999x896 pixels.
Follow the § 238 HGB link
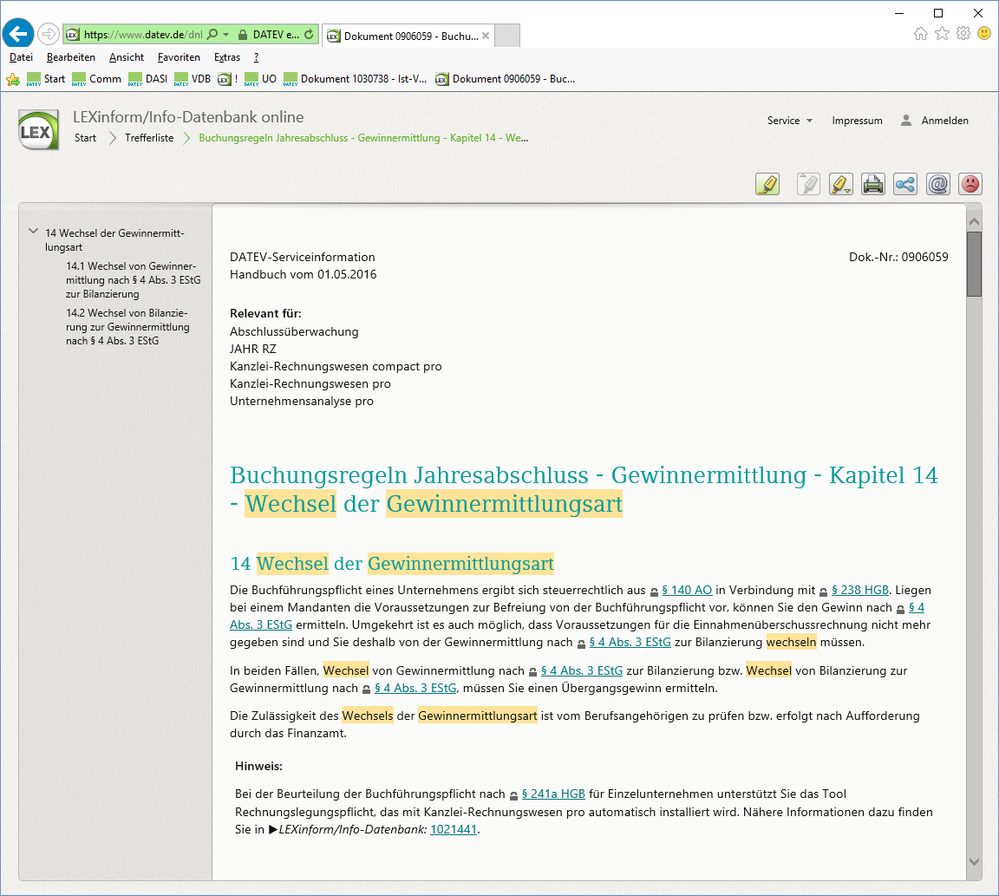(x=860, y=590)
